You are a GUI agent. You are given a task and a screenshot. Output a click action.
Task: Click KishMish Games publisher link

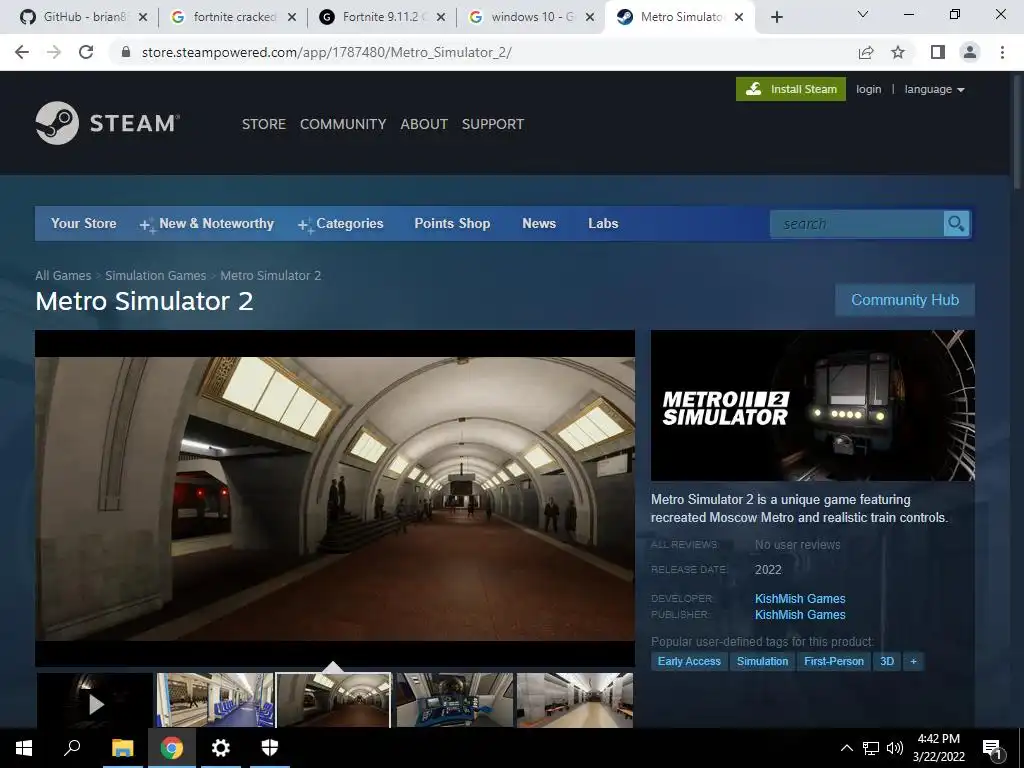click(x=800, y=615)
